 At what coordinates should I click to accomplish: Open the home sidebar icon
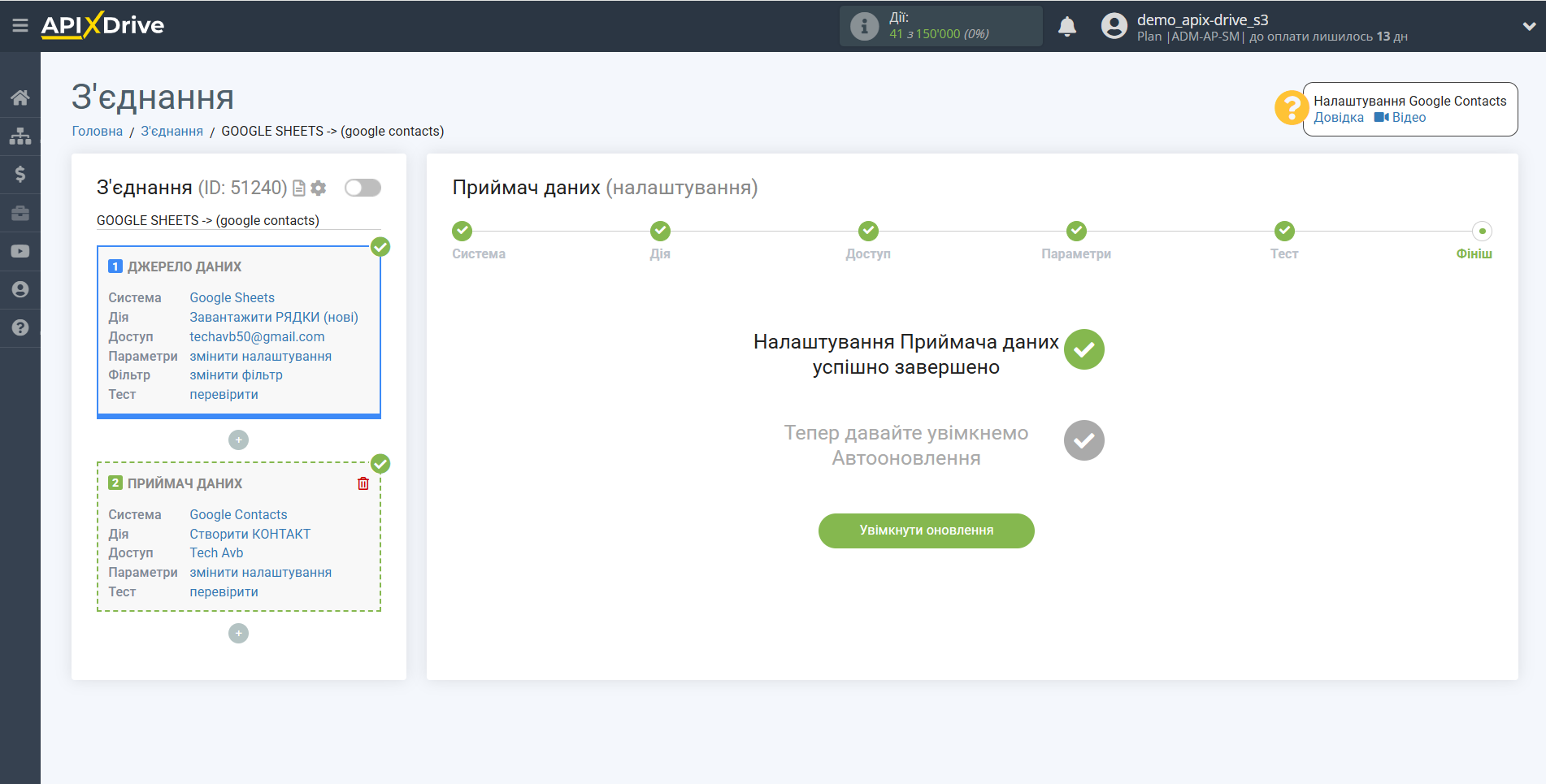click(20, 97)
